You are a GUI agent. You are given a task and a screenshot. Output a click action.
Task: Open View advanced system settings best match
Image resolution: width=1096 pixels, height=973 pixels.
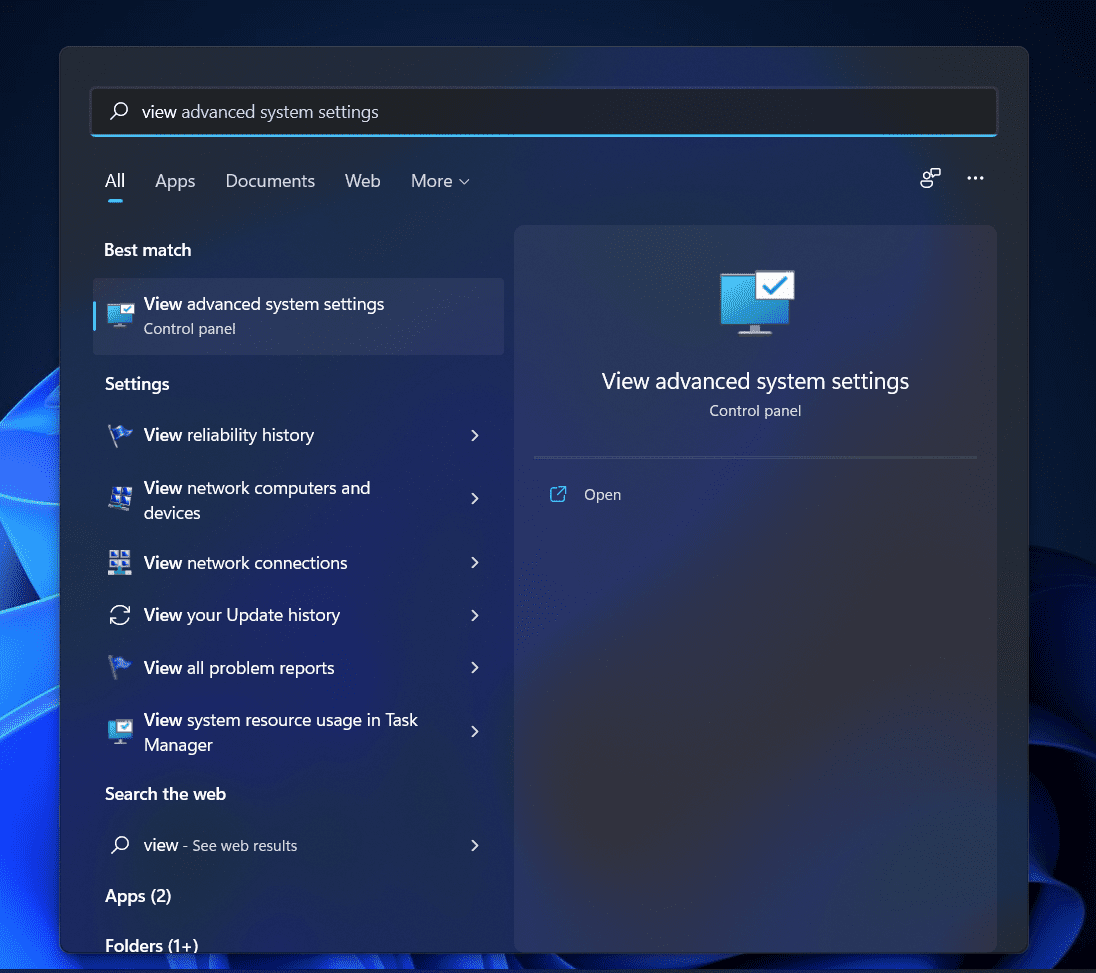pyautogui.click(x=264, y=303)
